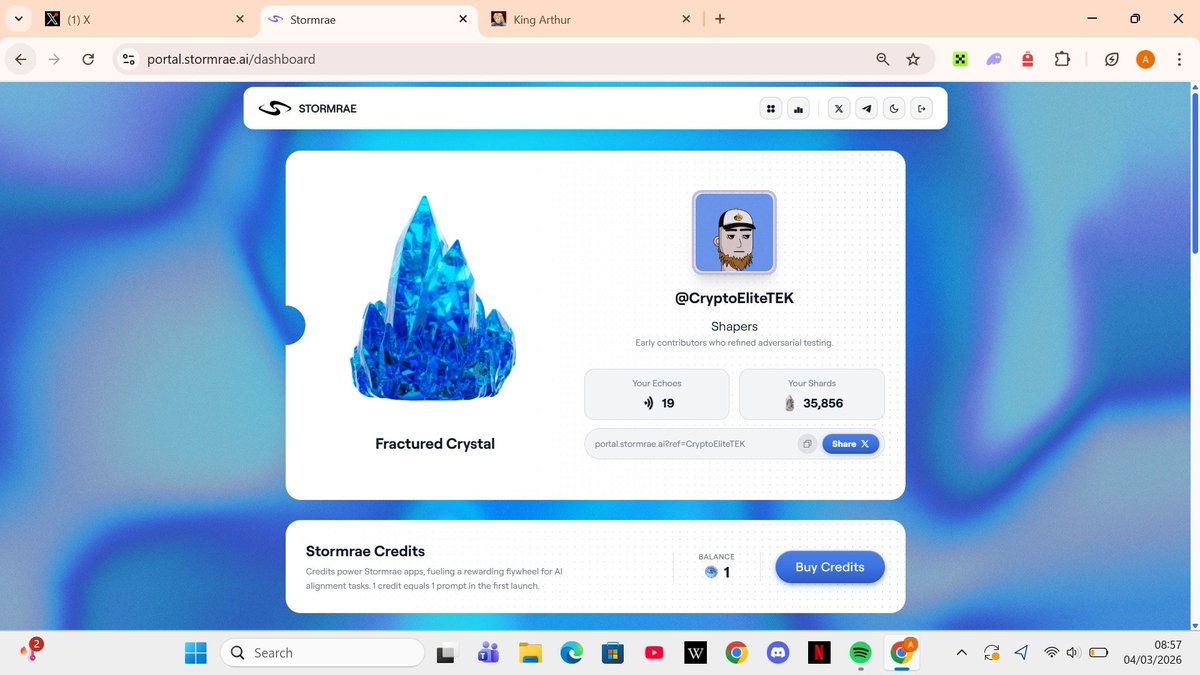
Task: Open Discord from the taskbar
Action: pos(777,653)
